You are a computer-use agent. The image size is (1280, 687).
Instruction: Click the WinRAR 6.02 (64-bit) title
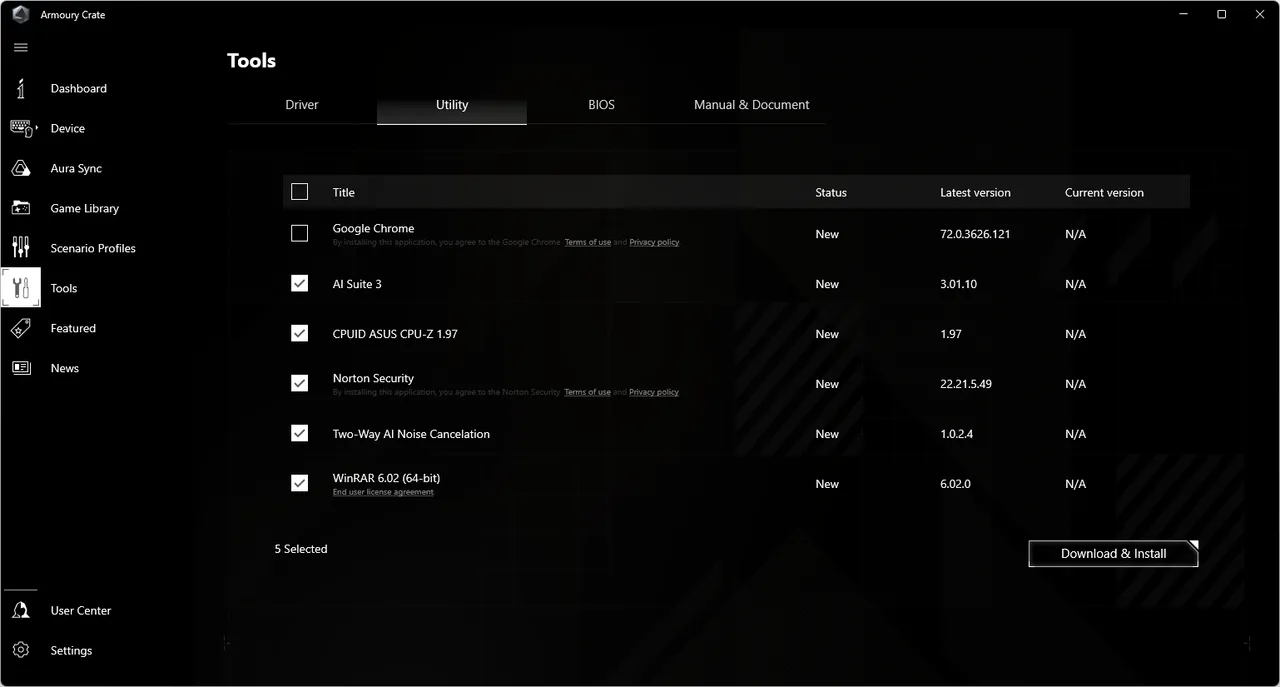(386, 479)
